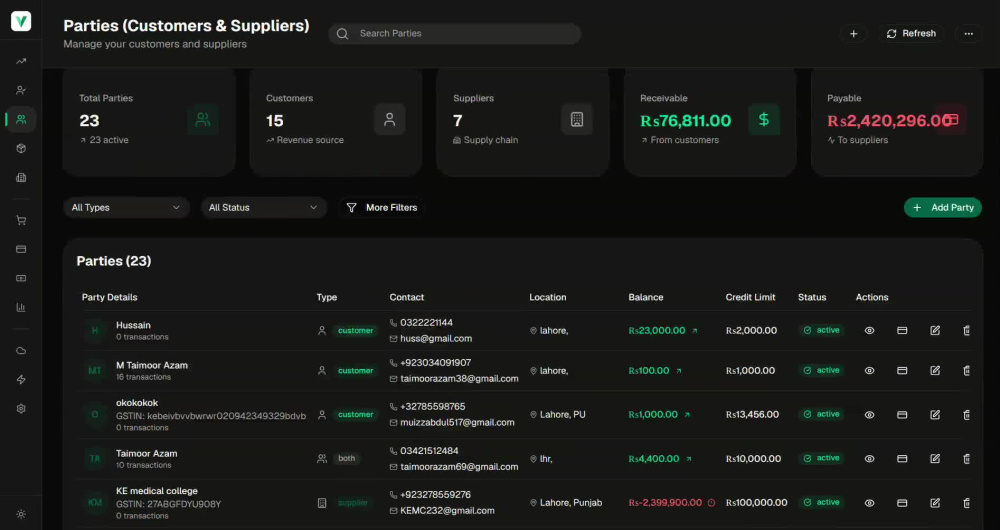This screenshot has height=530, width=1000.
Task: View details of KE medical college
Action: click(x=869, y=503)
